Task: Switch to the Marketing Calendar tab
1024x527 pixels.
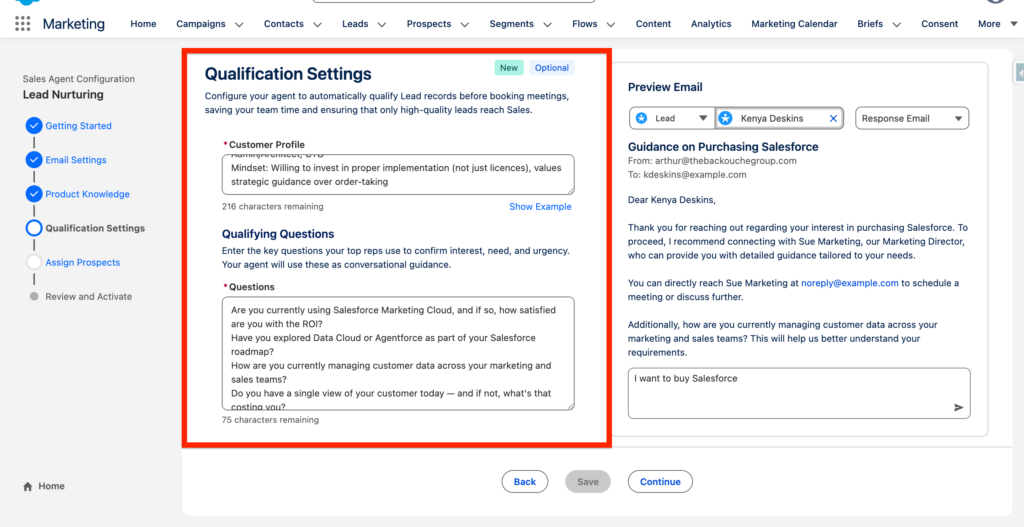Action: point(794,24)
